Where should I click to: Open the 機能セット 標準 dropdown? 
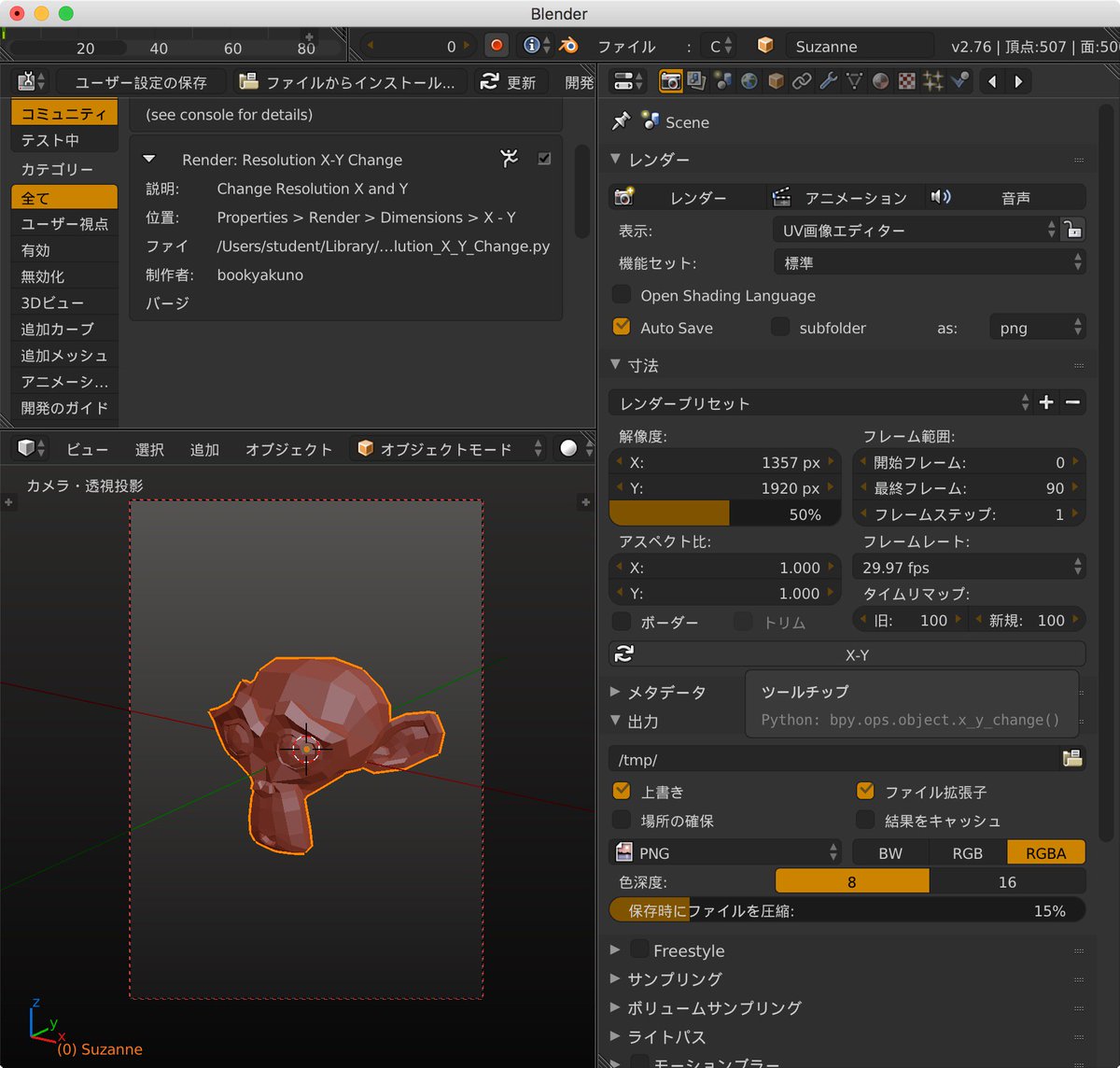pyautogui.click(x=930, y=262)
